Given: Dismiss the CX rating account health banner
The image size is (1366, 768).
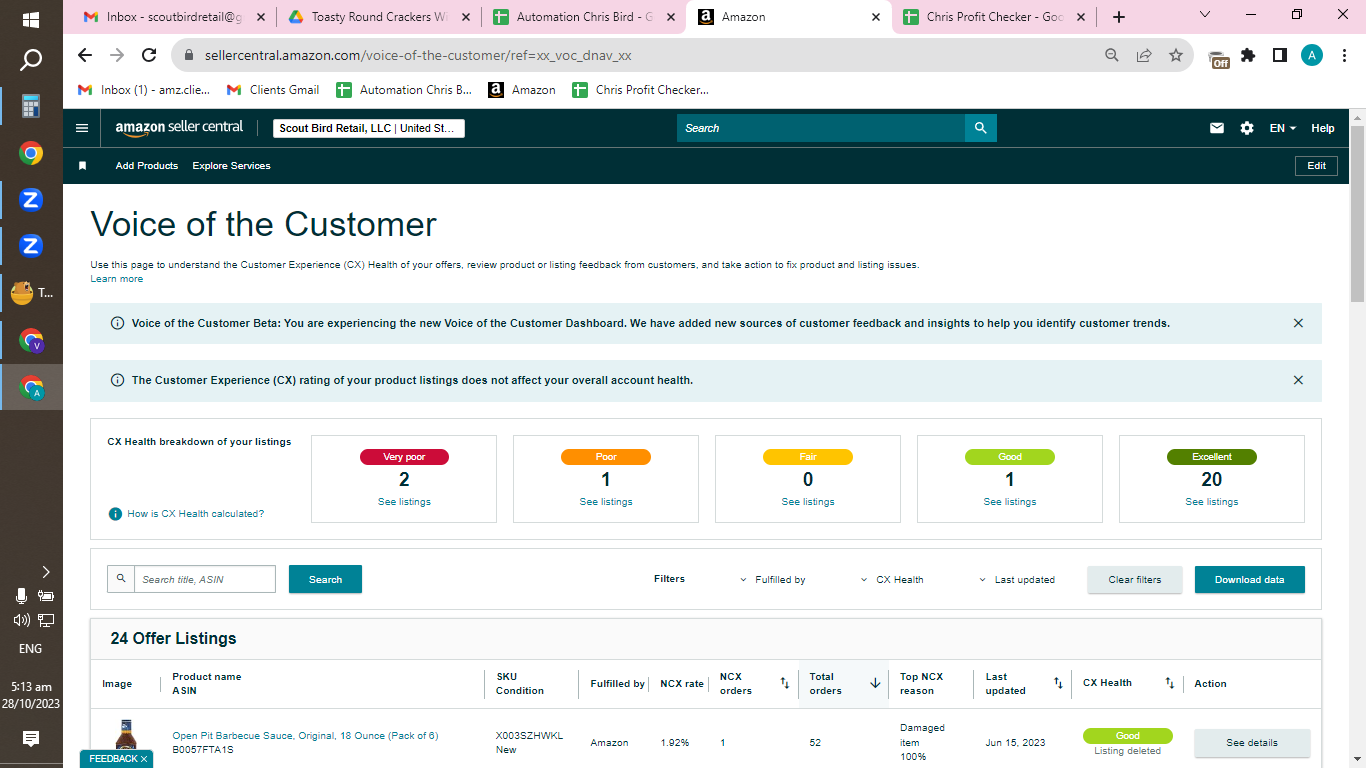Looking at the screenshot, I should pos(1298,380).
